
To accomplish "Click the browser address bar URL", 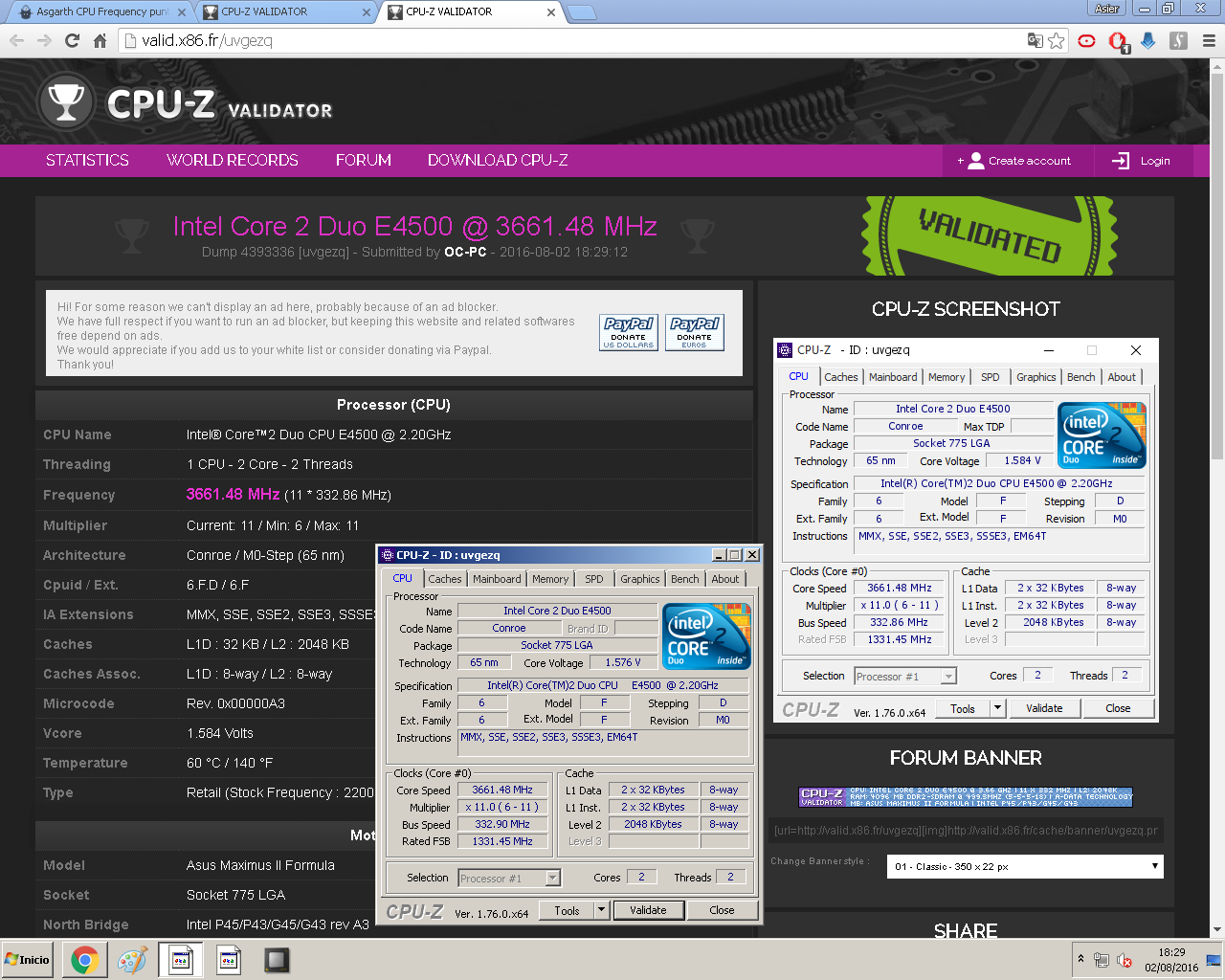I will [207, 40].
